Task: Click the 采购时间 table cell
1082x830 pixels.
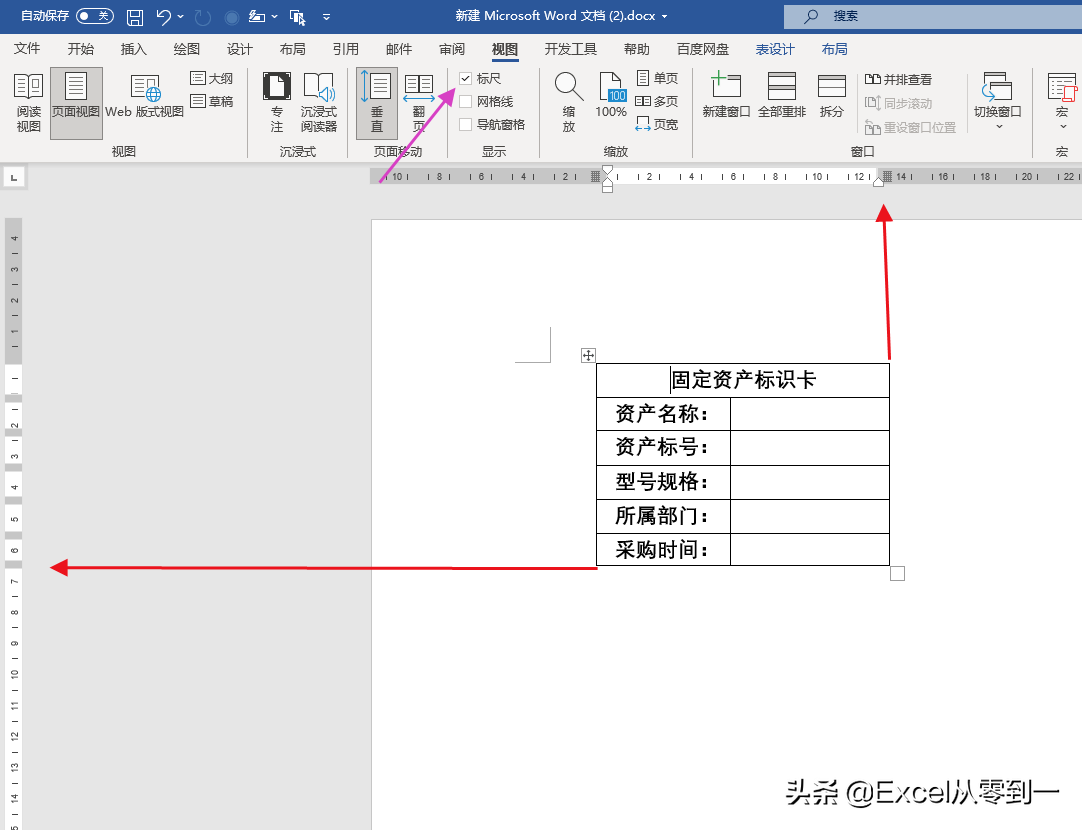Action: 663,550
